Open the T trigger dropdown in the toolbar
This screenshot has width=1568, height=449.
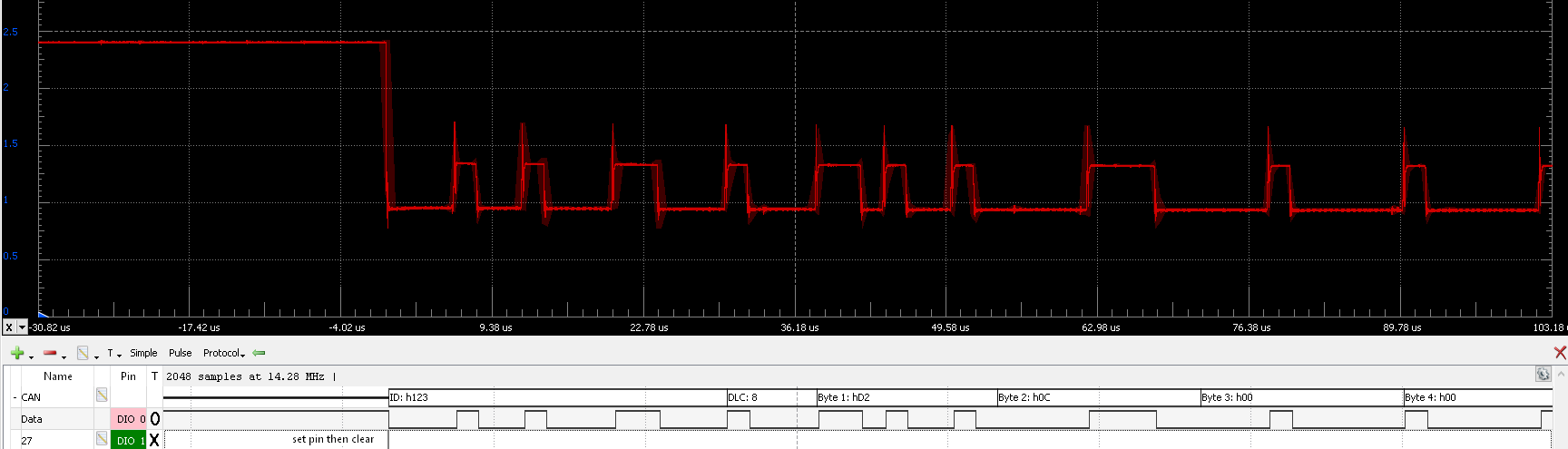114,353
